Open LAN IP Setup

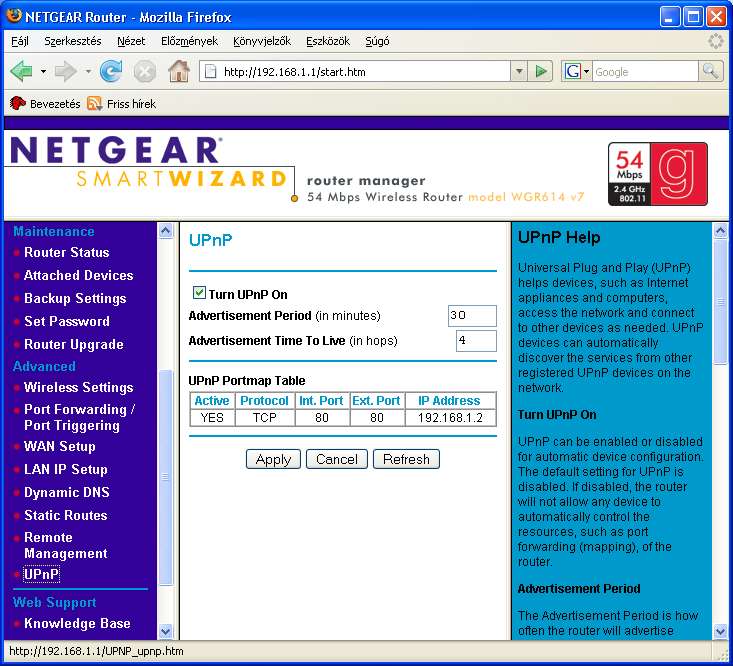pos(66,469)
